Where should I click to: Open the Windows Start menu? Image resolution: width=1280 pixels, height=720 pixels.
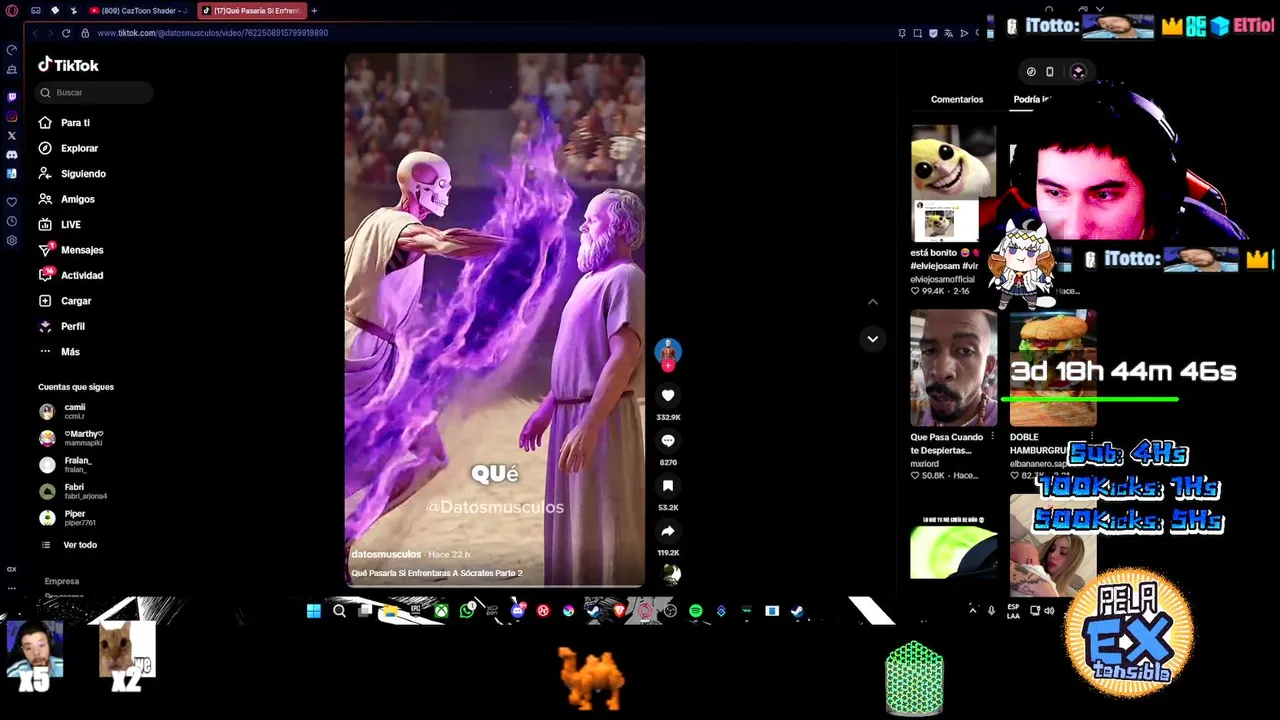pos(314,611)
